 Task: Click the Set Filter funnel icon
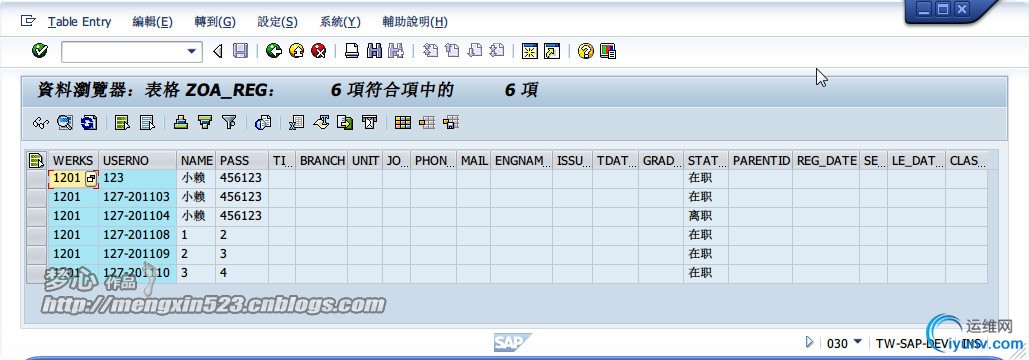tap(228, 123)
